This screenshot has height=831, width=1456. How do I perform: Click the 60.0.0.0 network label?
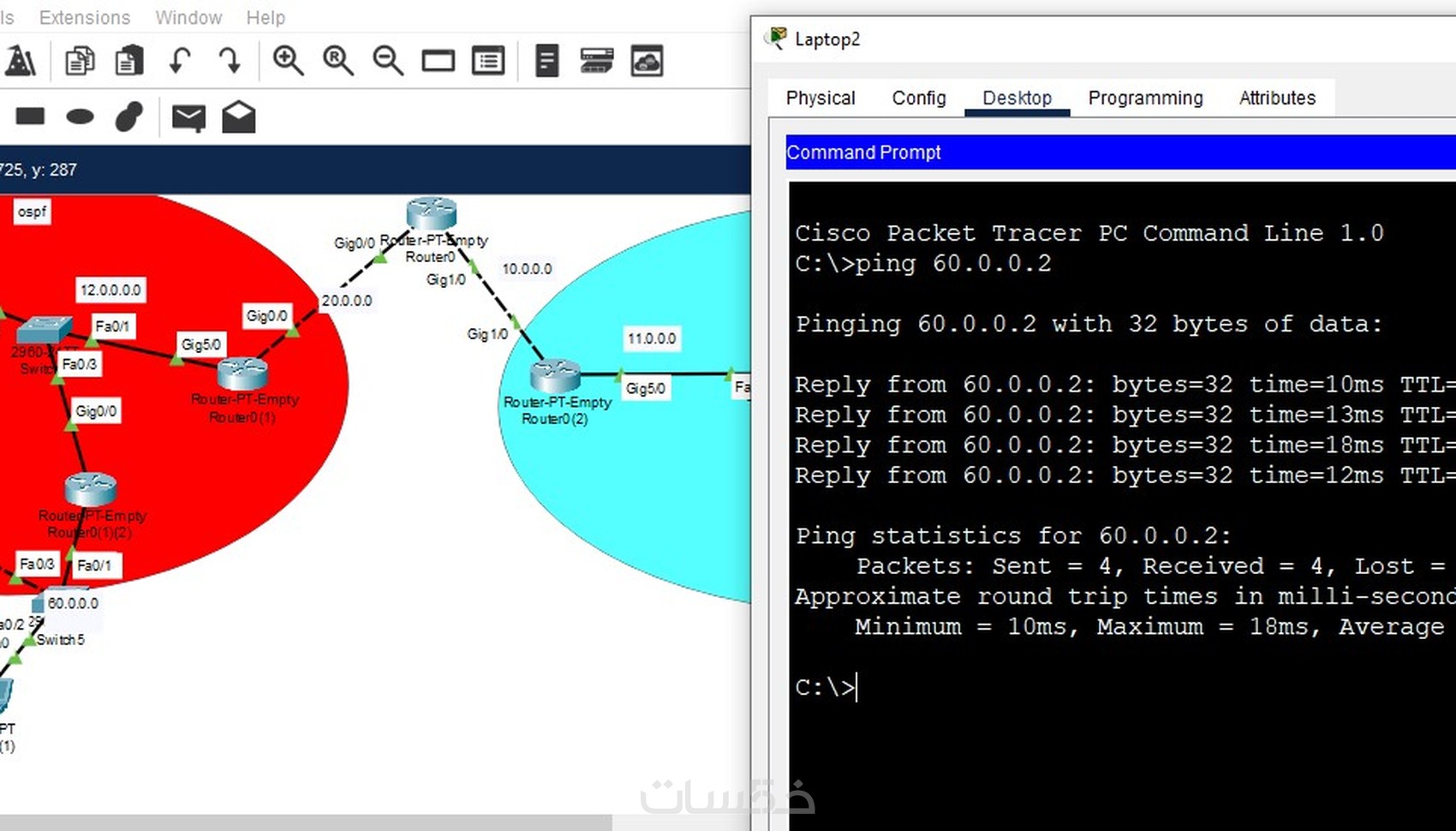pos(73,603)
